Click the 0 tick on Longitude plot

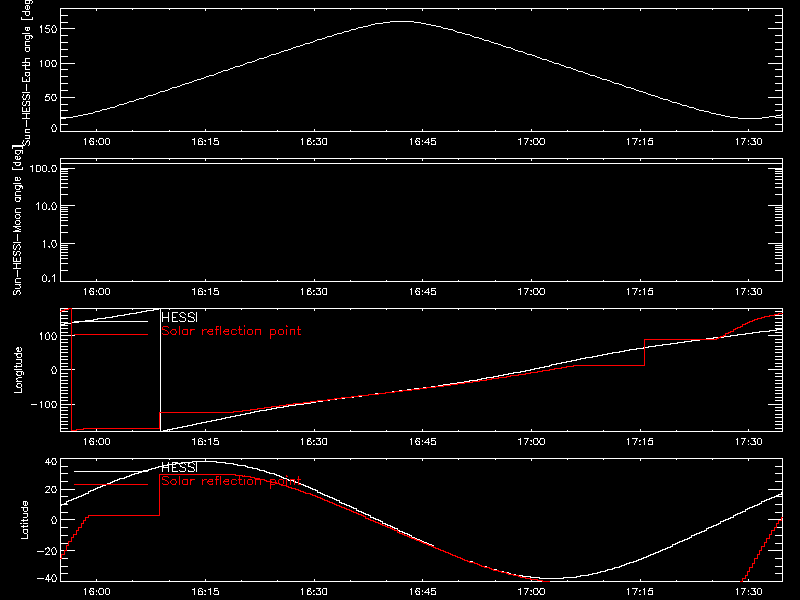pos(54,370)
